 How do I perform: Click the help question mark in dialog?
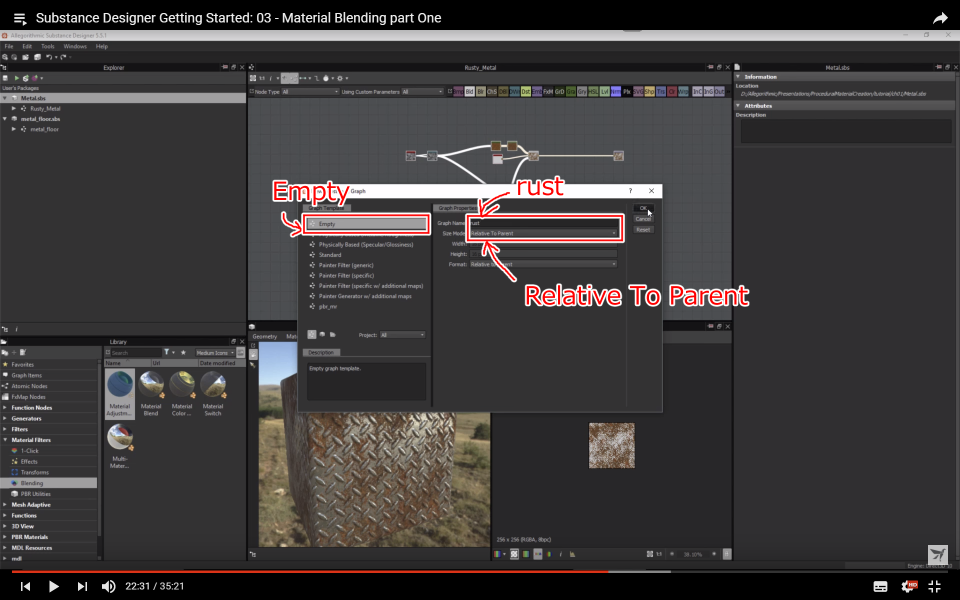pos(630,191)
